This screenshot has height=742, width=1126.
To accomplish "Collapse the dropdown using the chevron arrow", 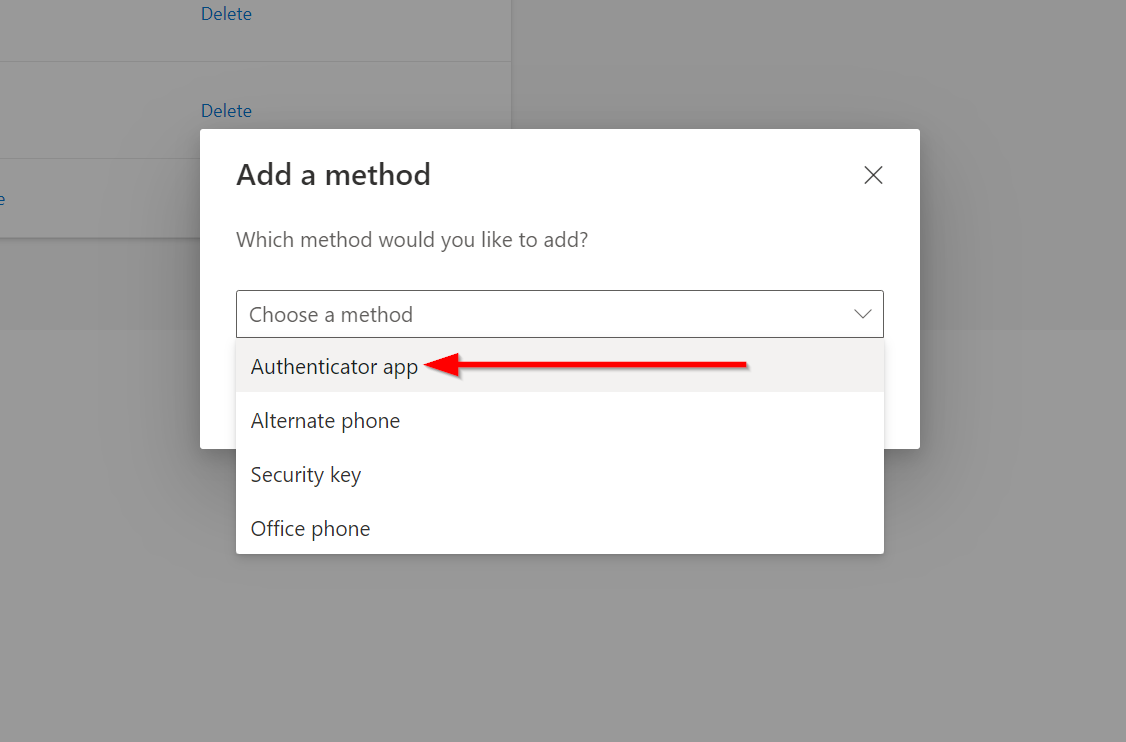I will [862, 314].
